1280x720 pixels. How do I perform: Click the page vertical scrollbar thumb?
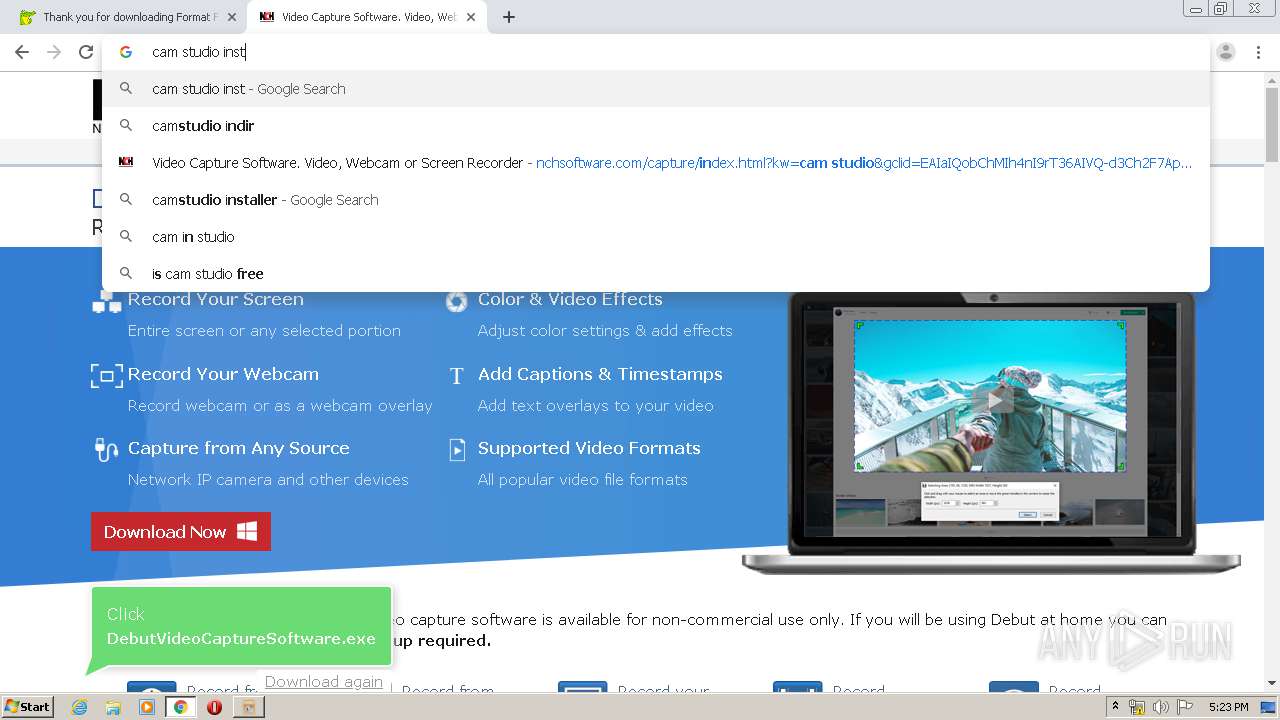[x=1272, y=125]
